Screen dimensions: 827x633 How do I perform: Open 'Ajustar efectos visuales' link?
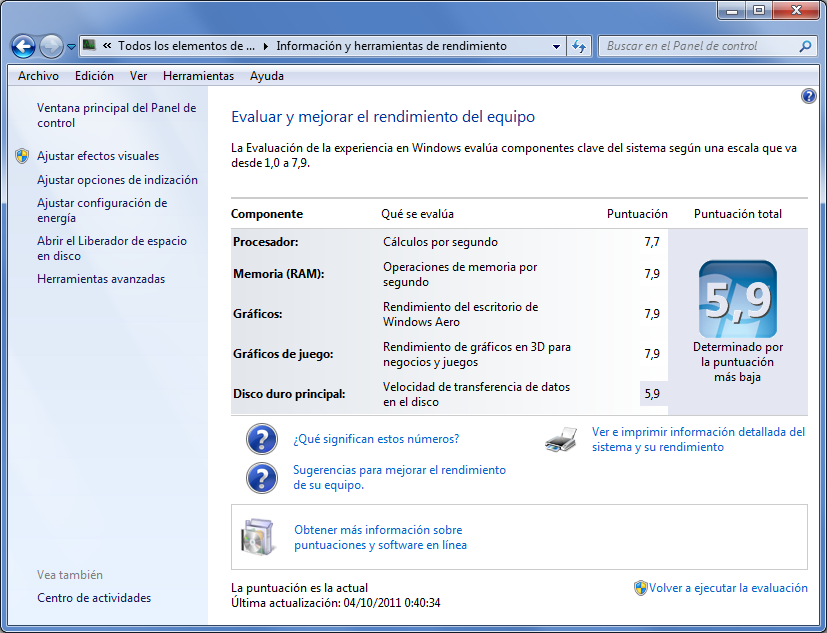tap(98, 156)
